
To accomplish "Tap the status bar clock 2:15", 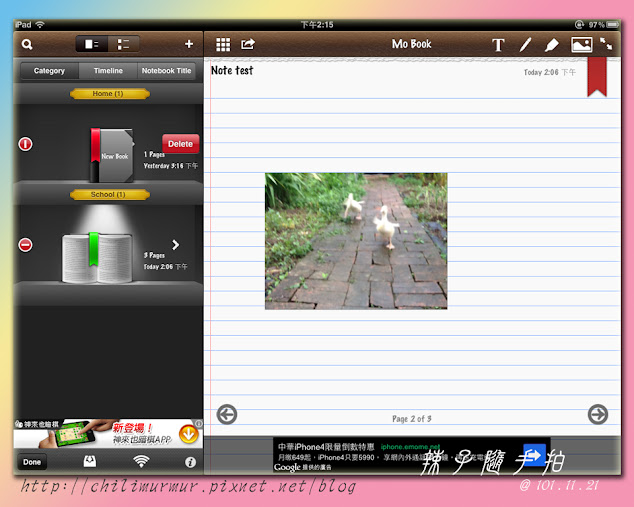I will pos(317,25).
